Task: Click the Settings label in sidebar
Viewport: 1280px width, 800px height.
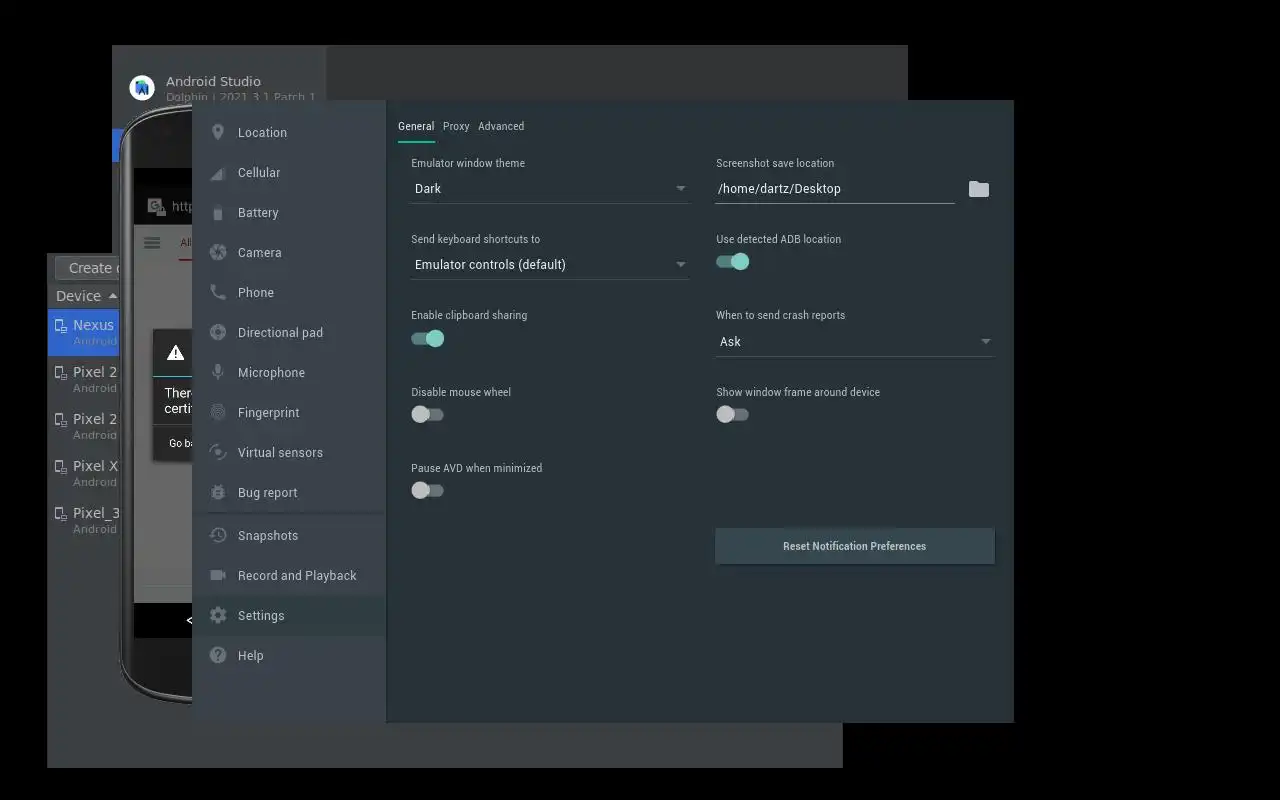Action: pyautogui.click(x=261, y=616)
